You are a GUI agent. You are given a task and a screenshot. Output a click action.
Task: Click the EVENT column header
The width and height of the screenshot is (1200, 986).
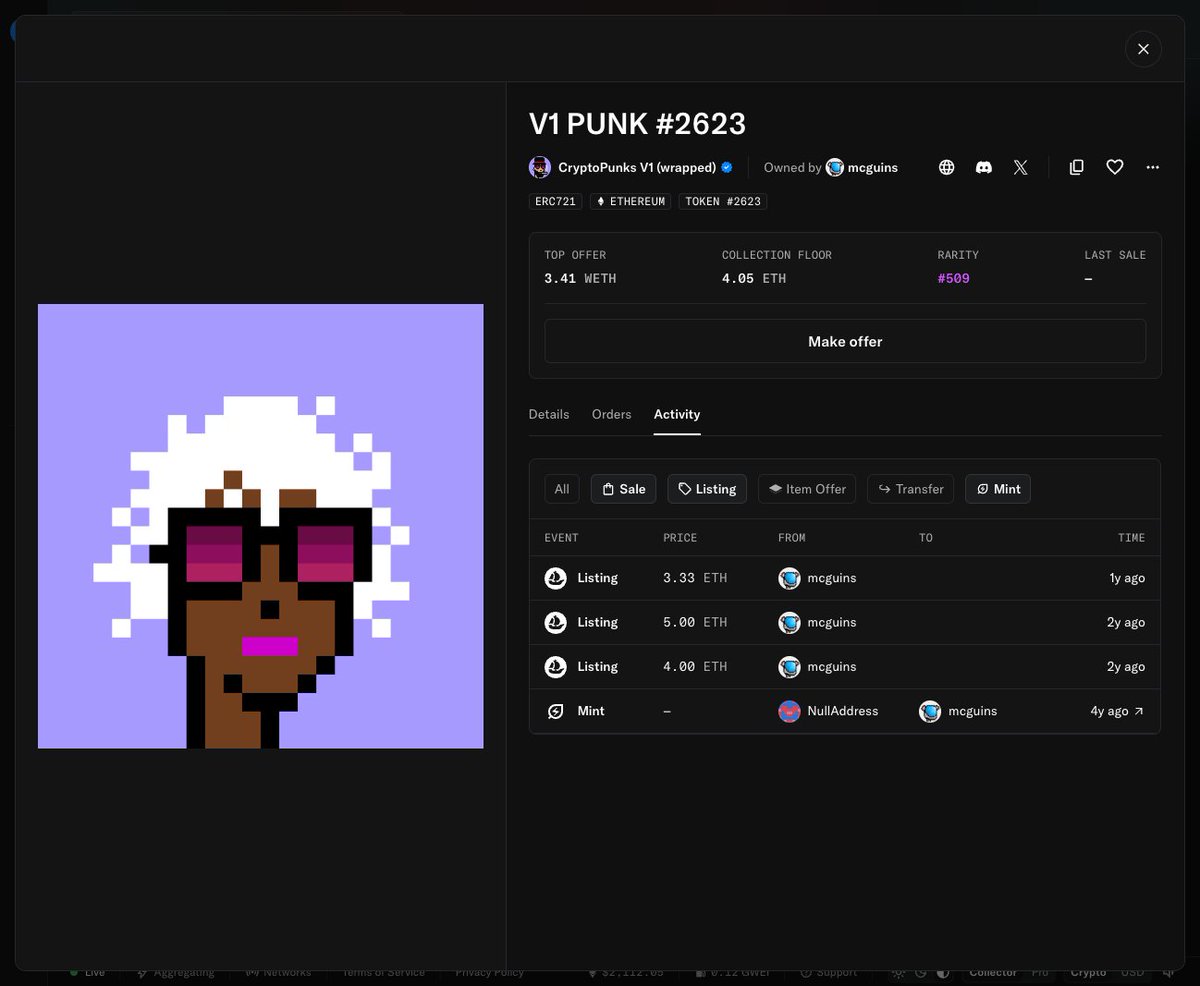(x=561, y=538)
